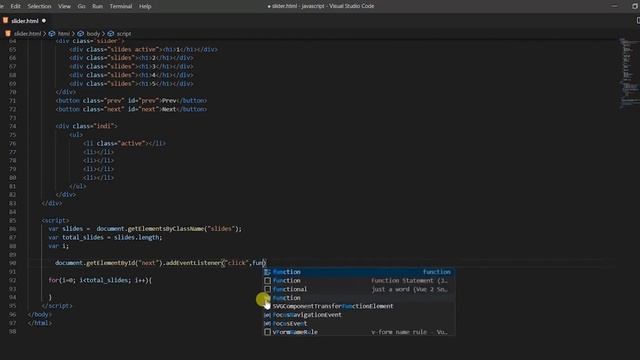Click the html element icon in breadcrumb
Screen dimensions: 640x360
tap(52, 33)
